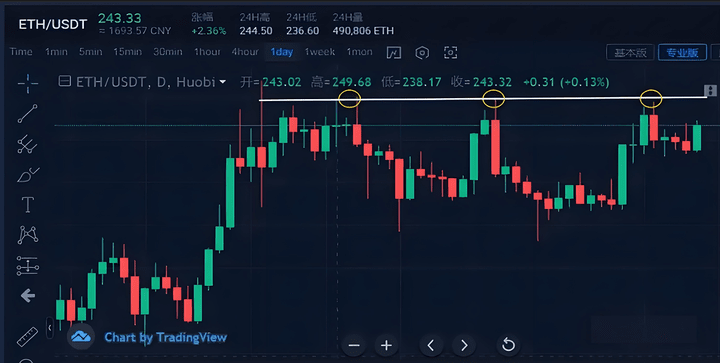Screen dimensions: 720x363
Task: Expand the Huobi symbol dropdown arrow
Action: click(x=223, y=82)
